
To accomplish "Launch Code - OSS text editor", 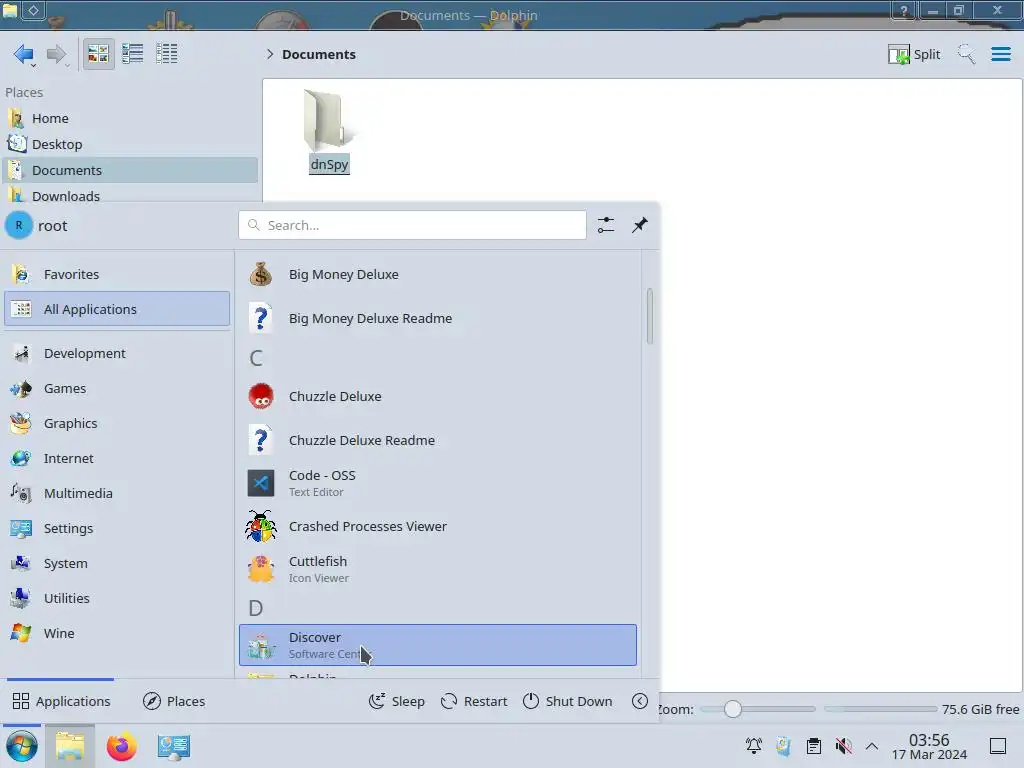I will click(438, 483).
